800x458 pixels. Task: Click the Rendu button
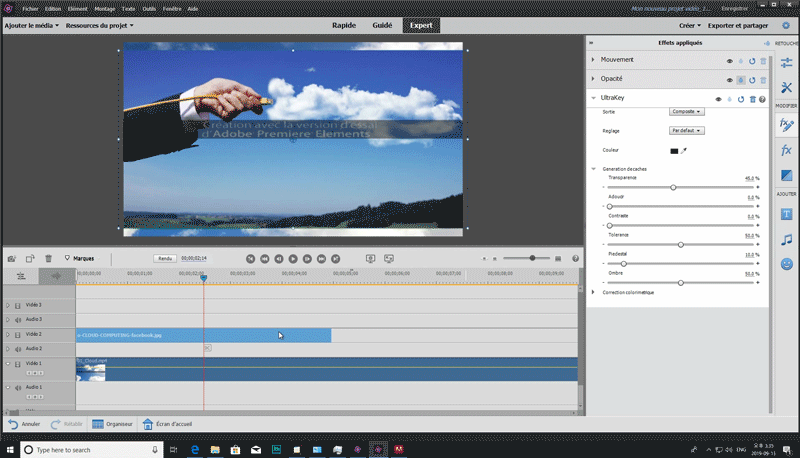click(x=165, y=258)
